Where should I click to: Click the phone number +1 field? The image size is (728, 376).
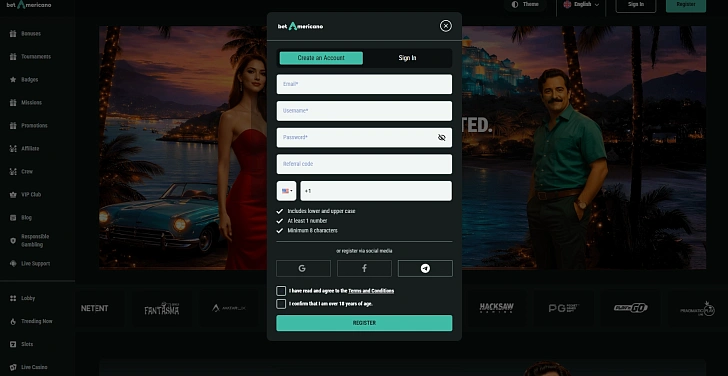376,191
